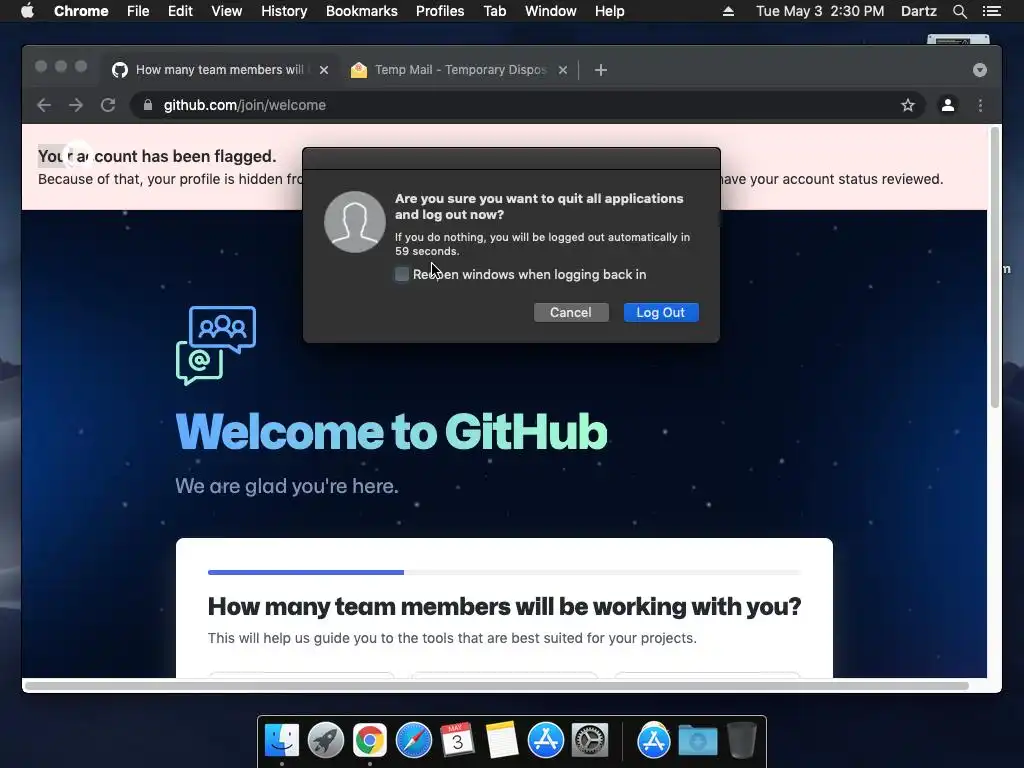Open the Profiles menu
The width and height of the screenshot is (1024, 768).
(440, 11)
